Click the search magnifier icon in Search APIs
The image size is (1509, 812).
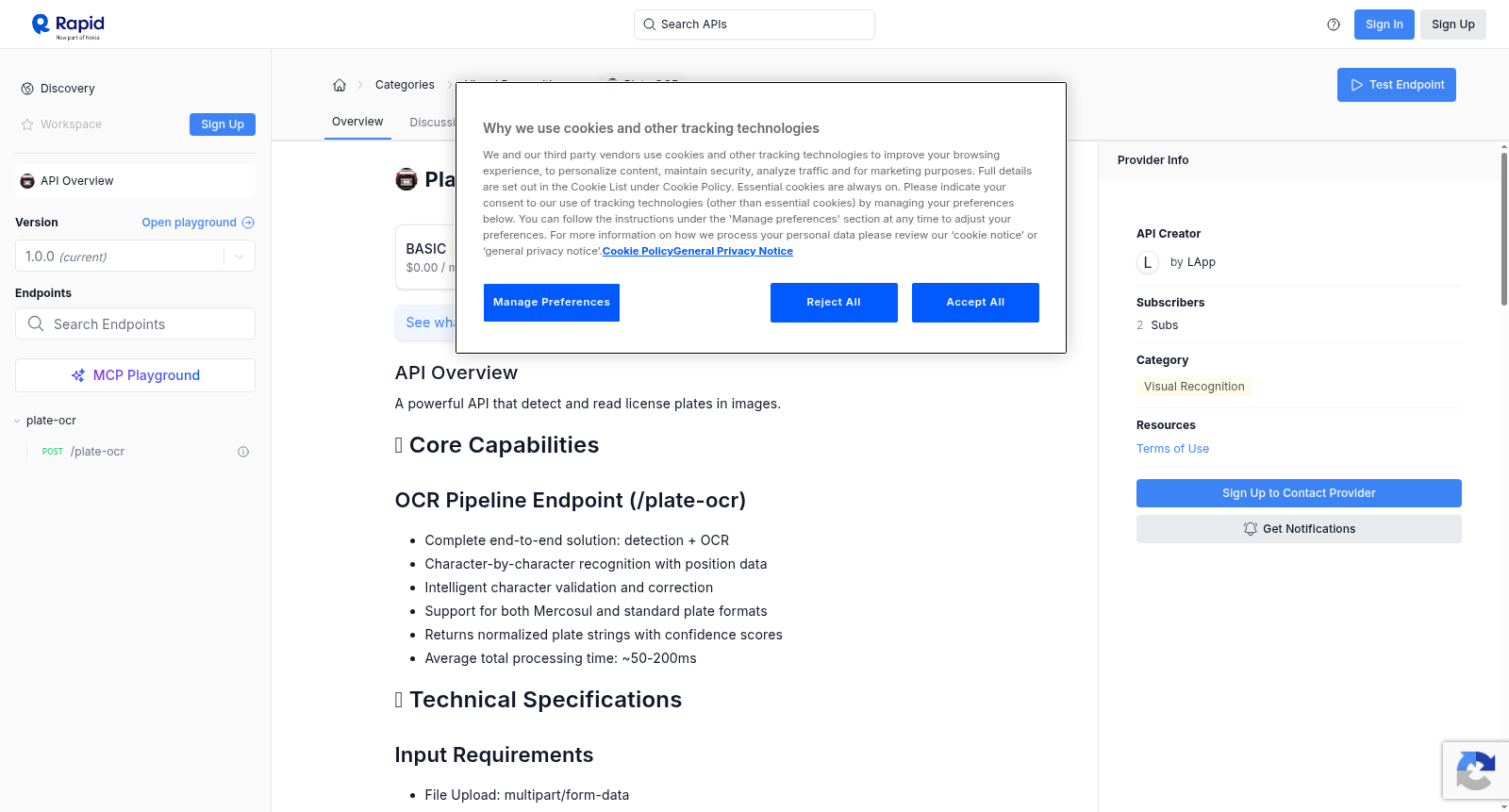point(649,25)
